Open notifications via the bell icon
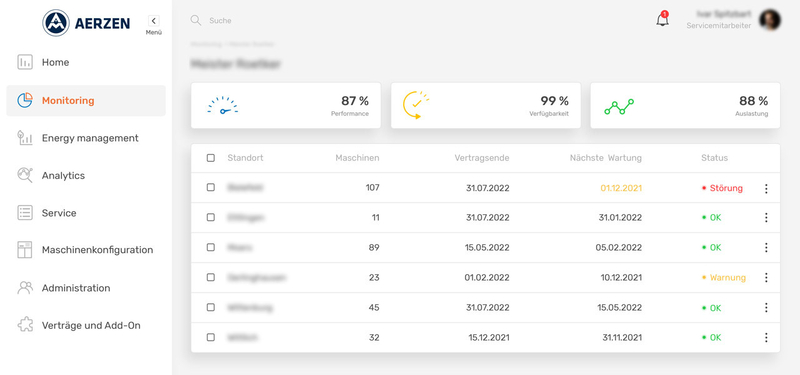Screen dimensions: 800x375 coord(662,19)
